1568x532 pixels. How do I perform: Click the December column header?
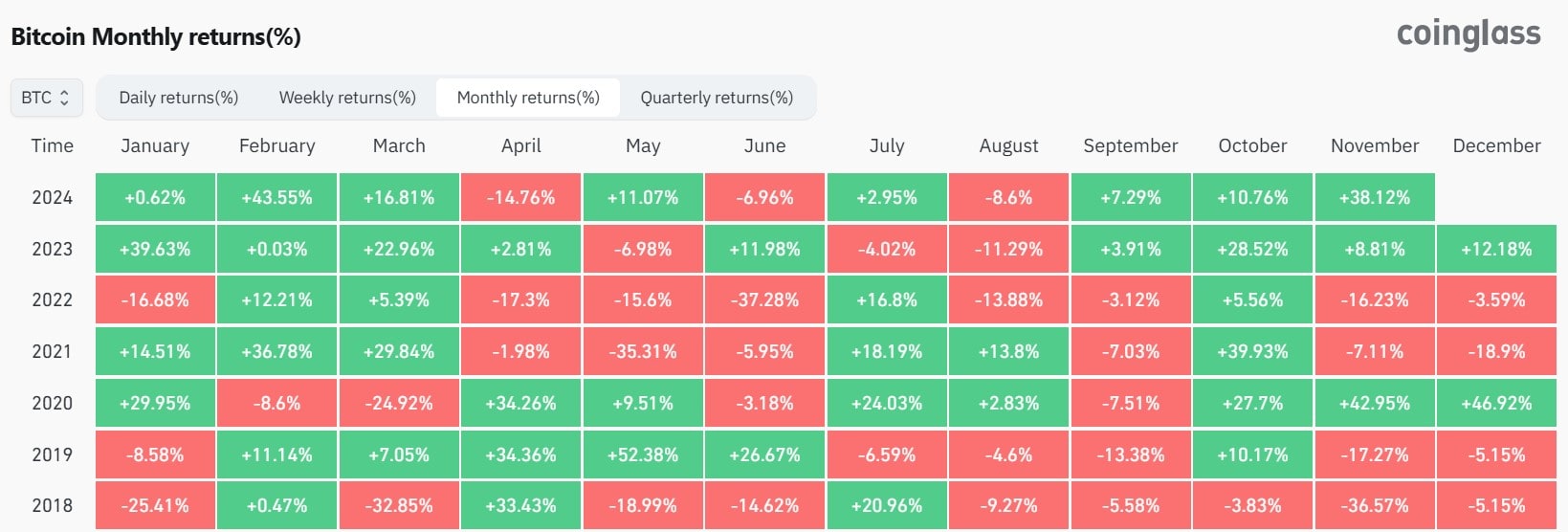1496,145
